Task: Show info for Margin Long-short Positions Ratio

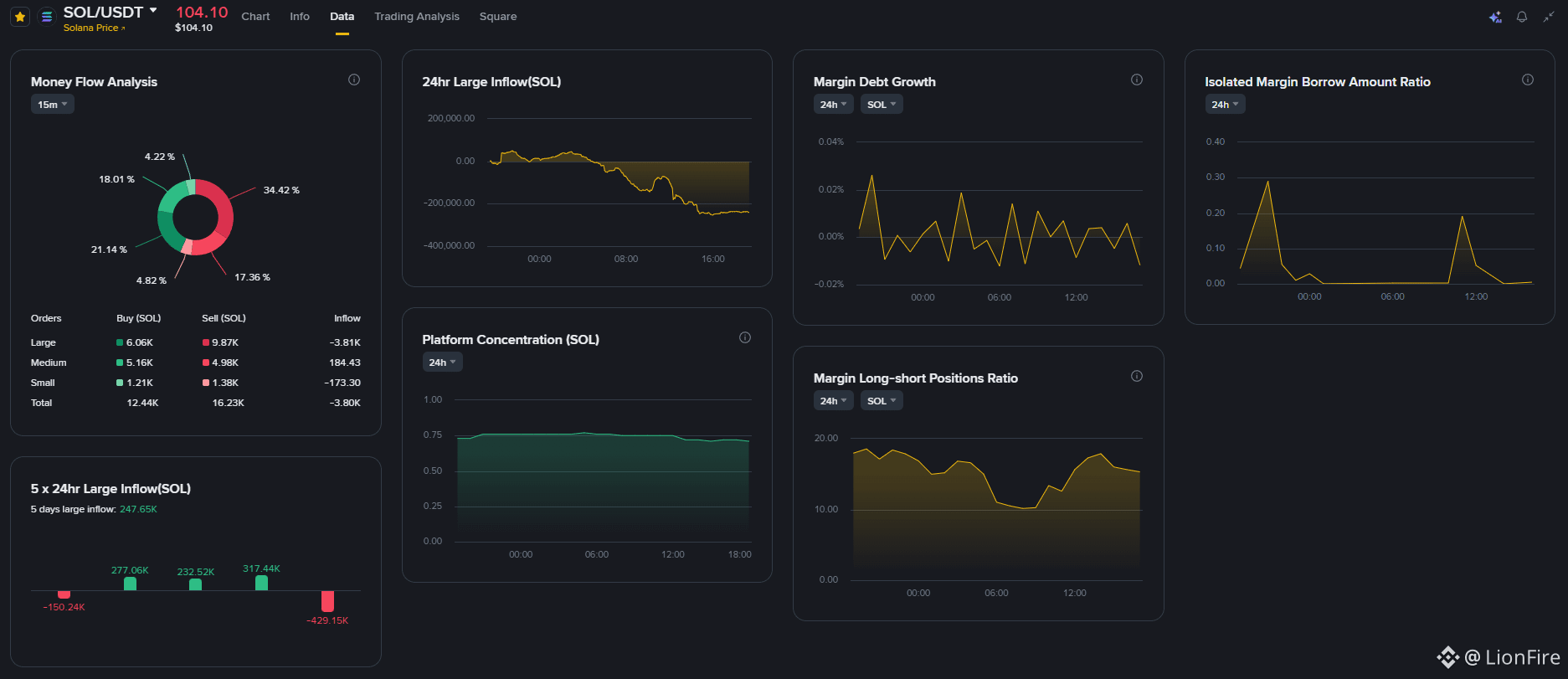Action: tap(1137, 376)
